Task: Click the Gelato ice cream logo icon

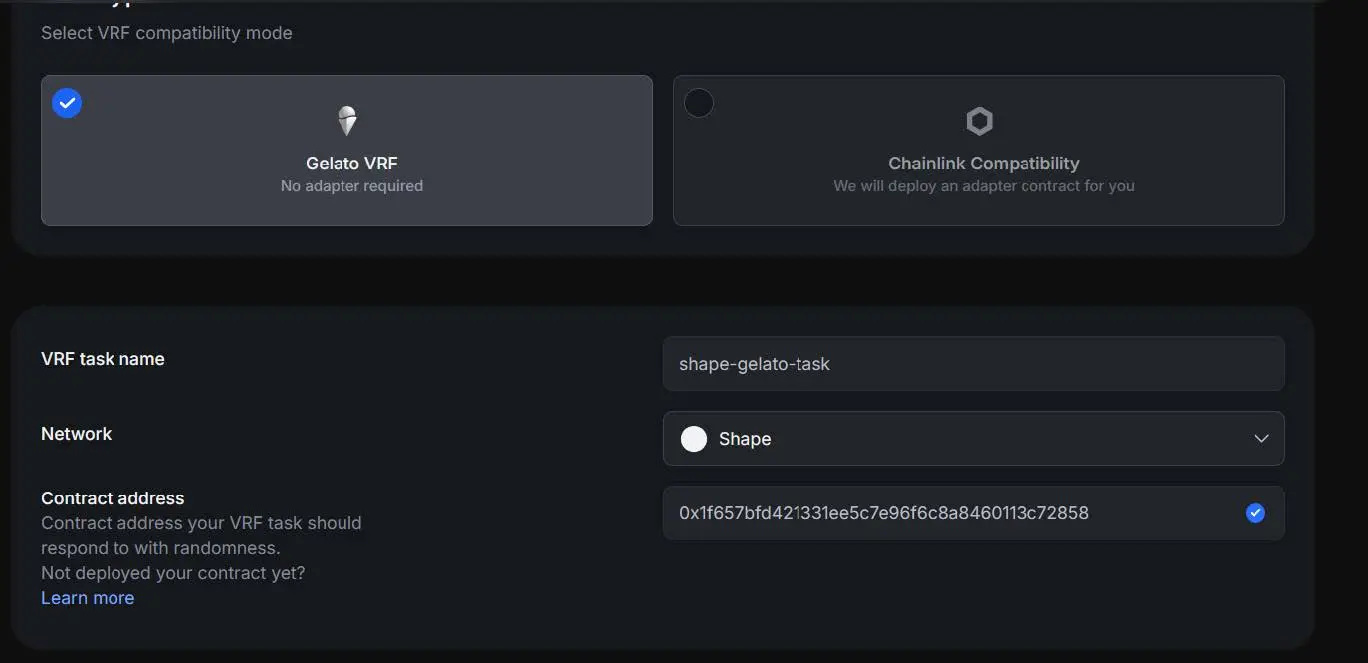Action: [x=347, y=121]
